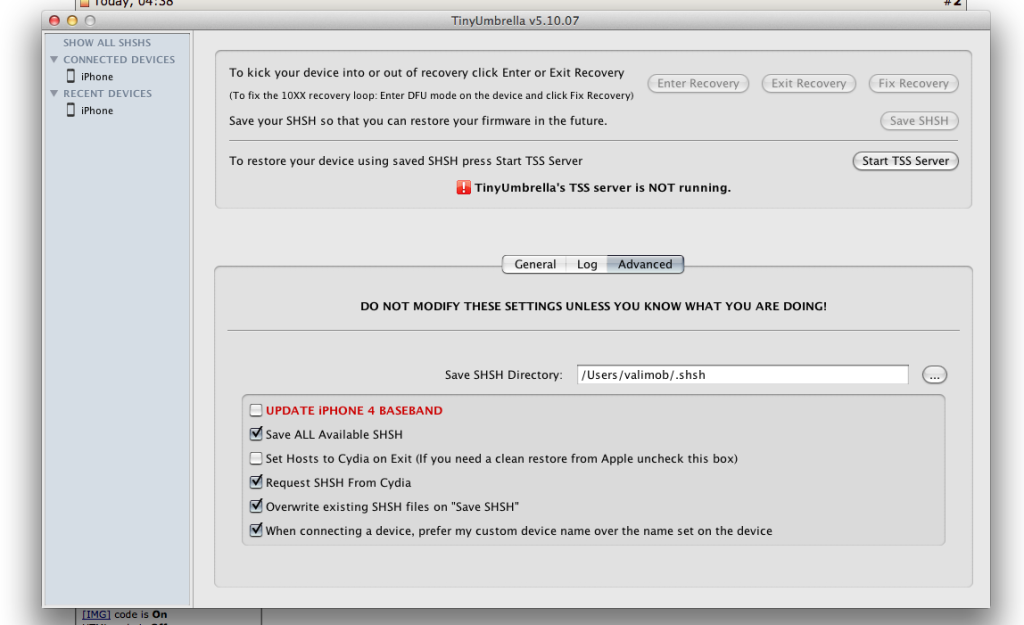Click the Save SHSH button
This screenshot has height=625, width=1024.
tap(919, 121)
